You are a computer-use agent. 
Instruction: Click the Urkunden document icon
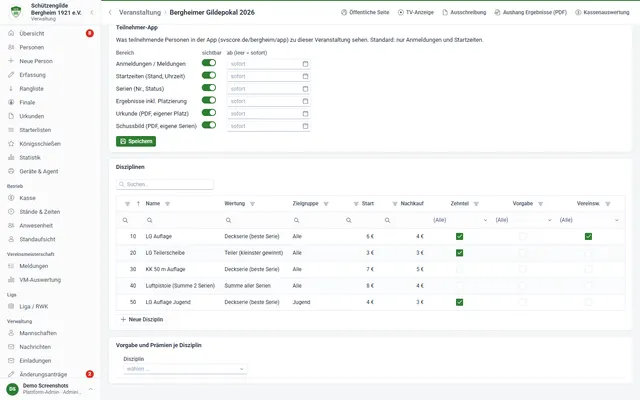(x=11, y=116)
